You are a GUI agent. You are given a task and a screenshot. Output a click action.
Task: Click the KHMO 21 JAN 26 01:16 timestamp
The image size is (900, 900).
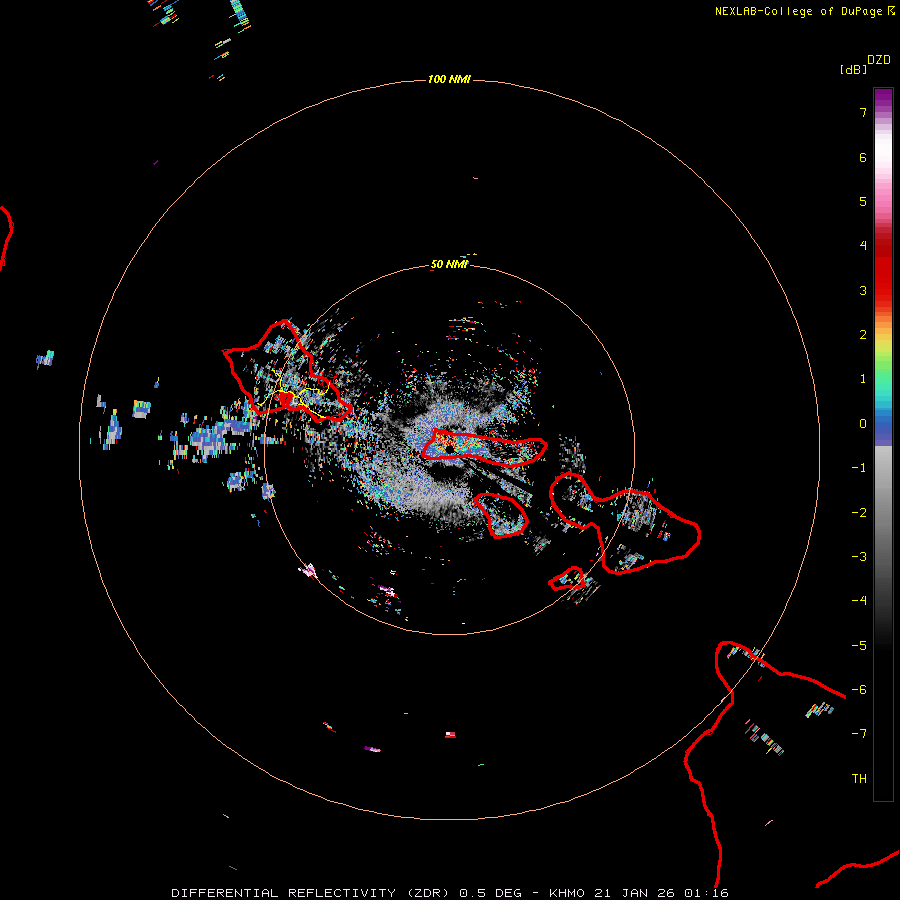point(639,893)
